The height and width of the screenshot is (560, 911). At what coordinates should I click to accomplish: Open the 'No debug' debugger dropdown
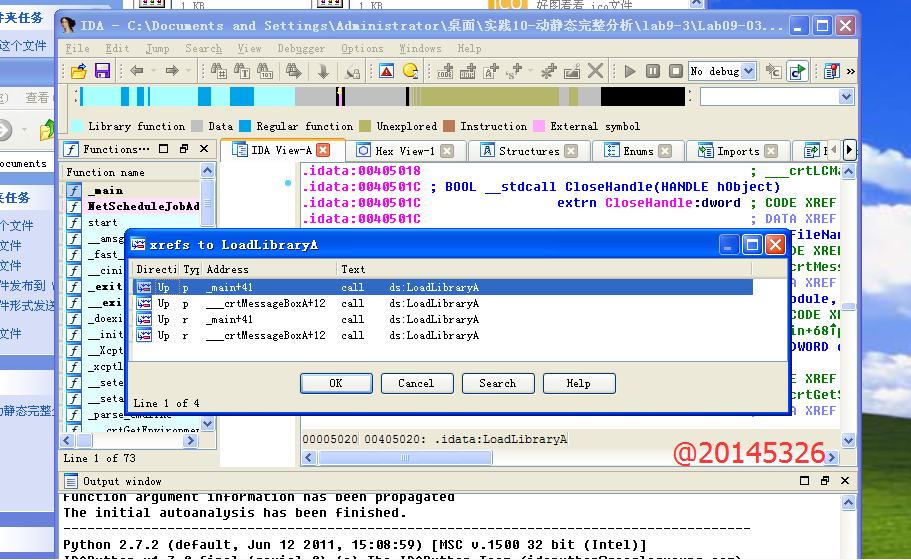pos(748,71)
